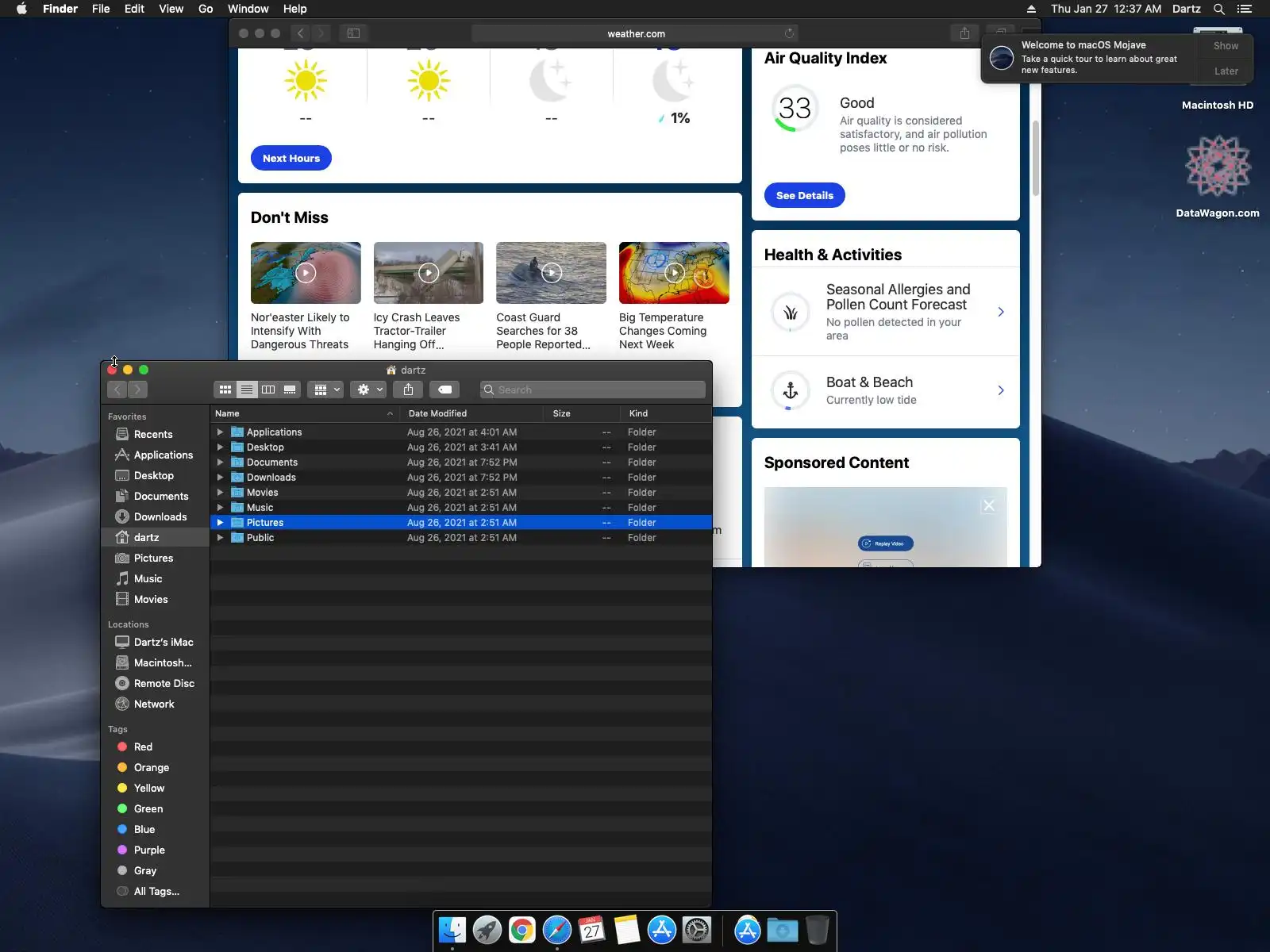
Task: Open the Downloads folder in Dock
Action: tap(782, 930)
